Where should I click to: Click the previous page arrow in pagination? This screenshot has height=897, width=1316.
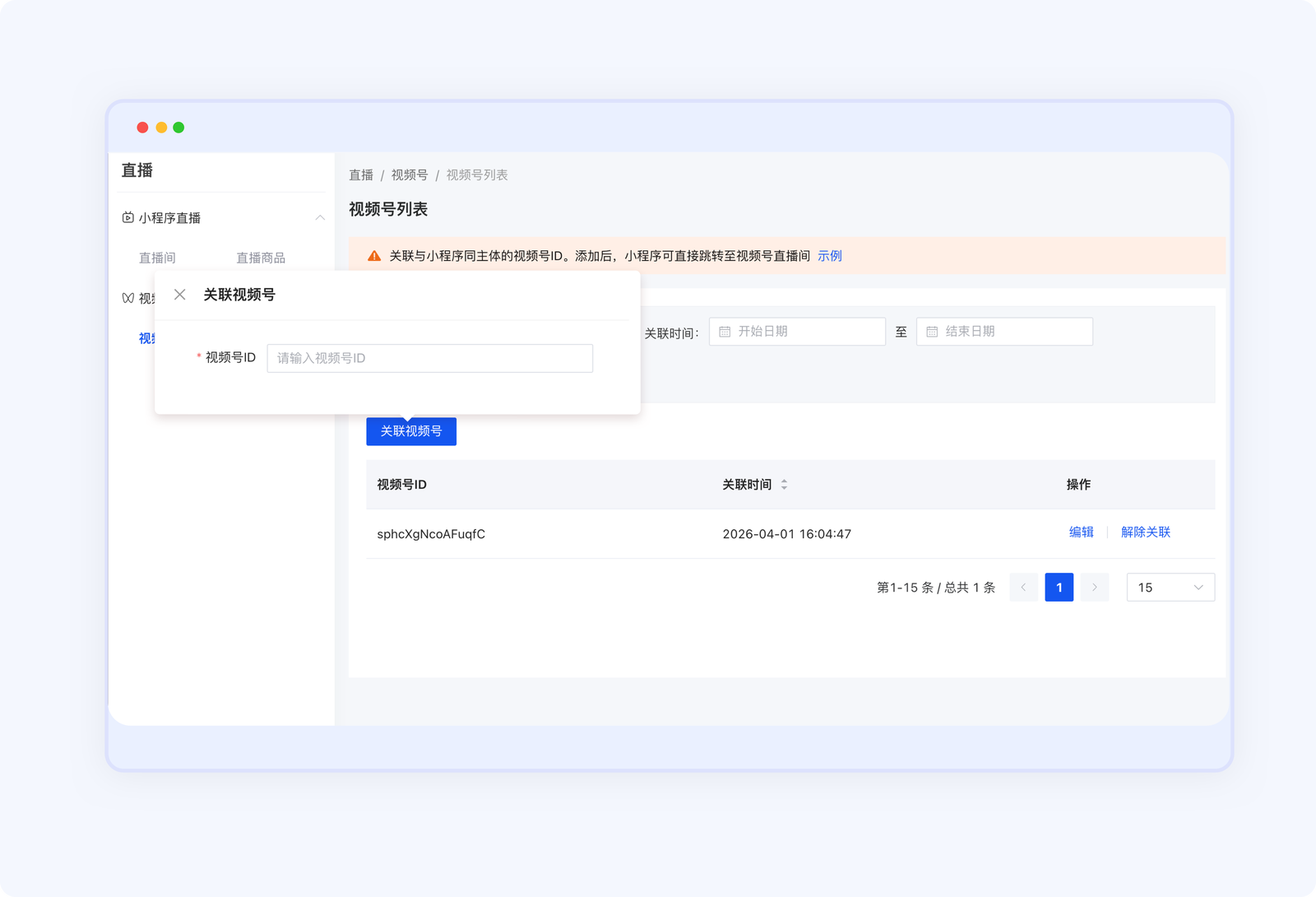tap(1023, 587)
